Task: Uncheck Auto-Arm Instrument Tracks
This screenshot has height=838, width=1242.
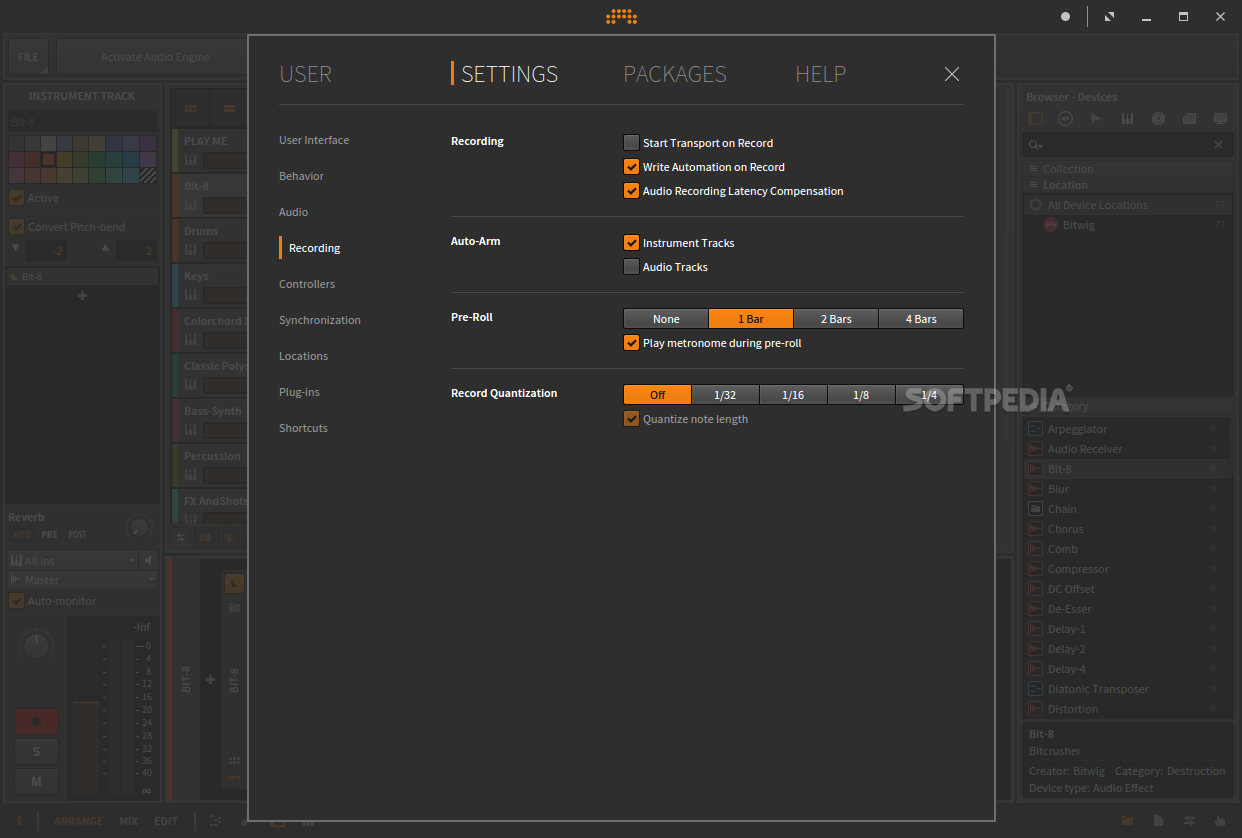Action: point(631,243)
